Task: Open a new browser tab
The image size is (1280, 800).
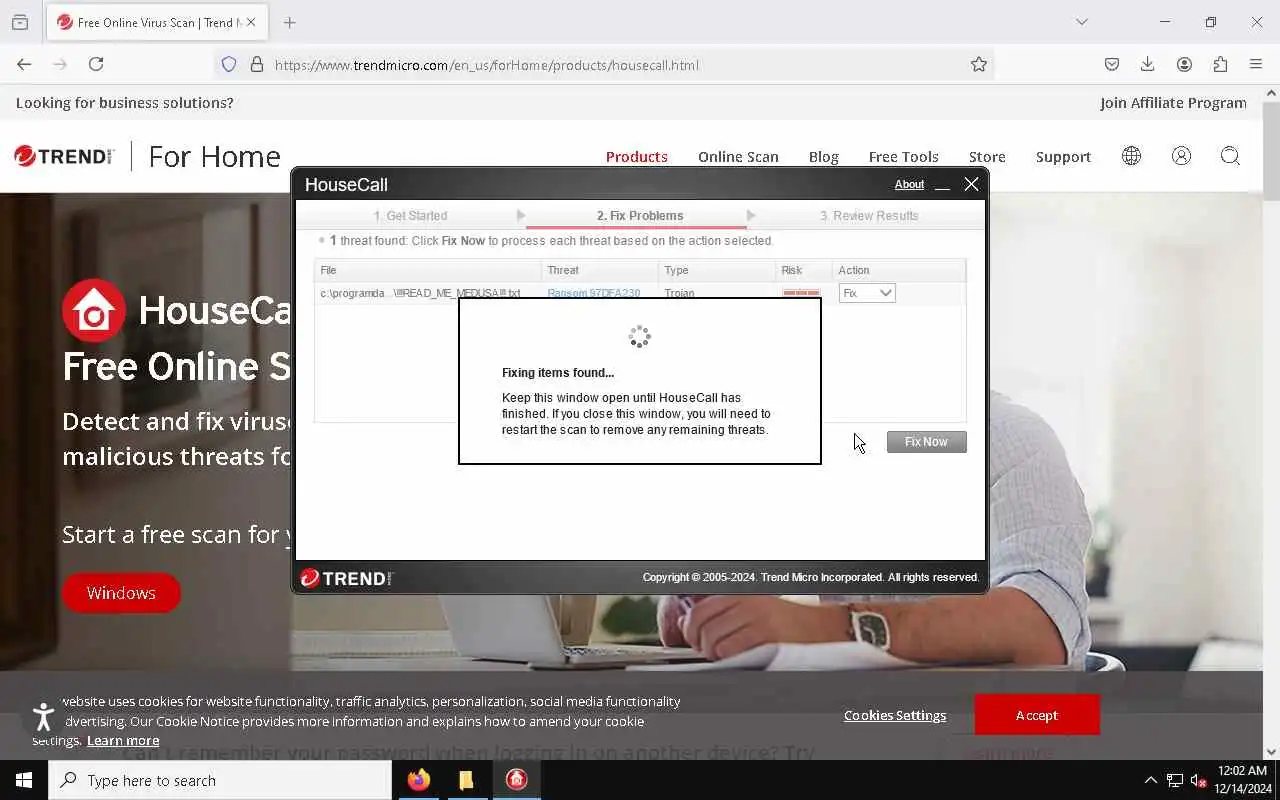Action: (x=289, y=22)
